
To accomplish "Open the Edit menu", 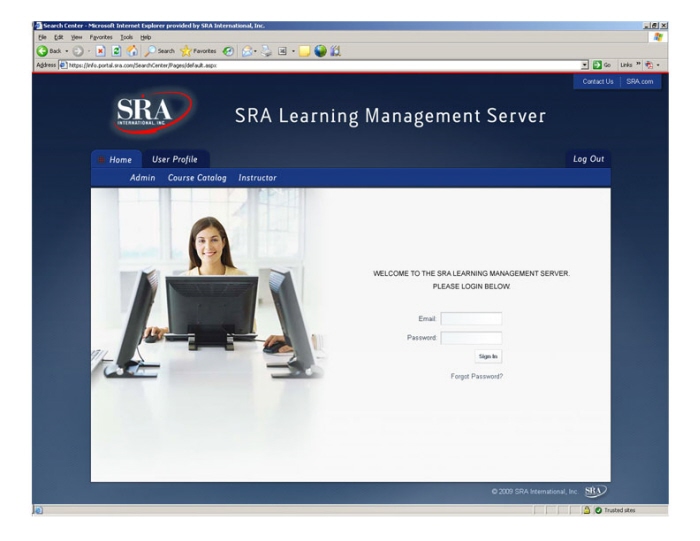I will 58,37.
